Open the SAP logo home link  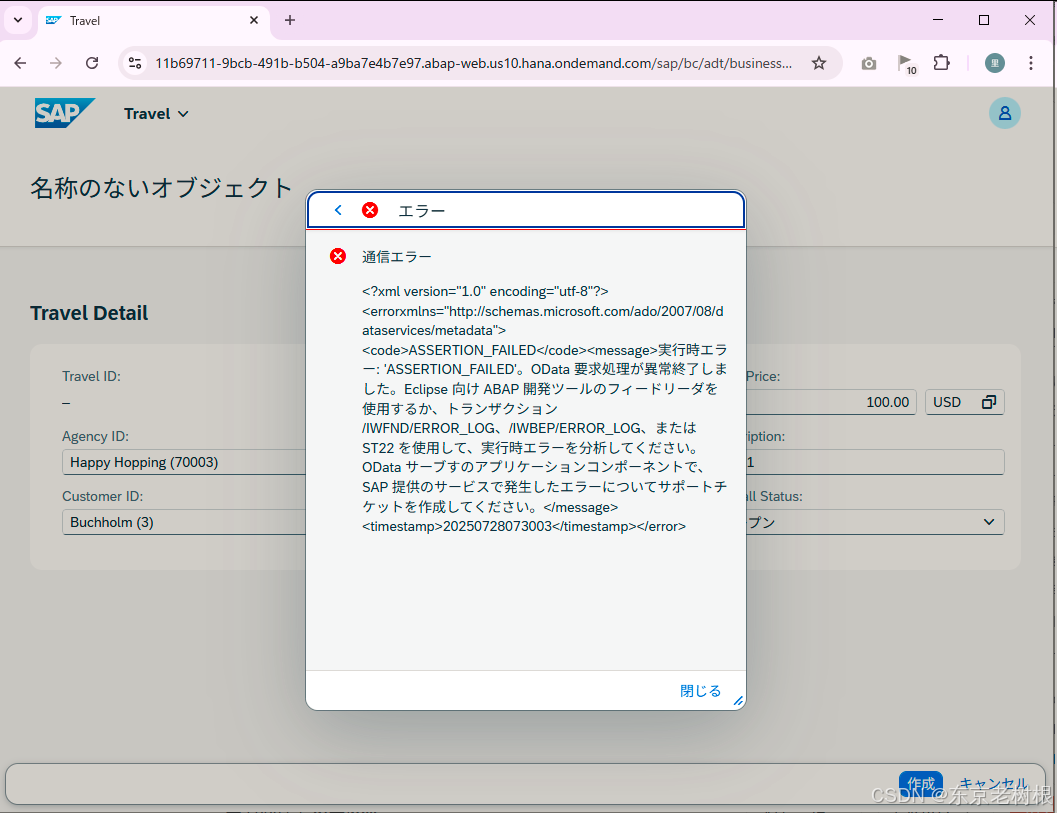tap(63, 113)
